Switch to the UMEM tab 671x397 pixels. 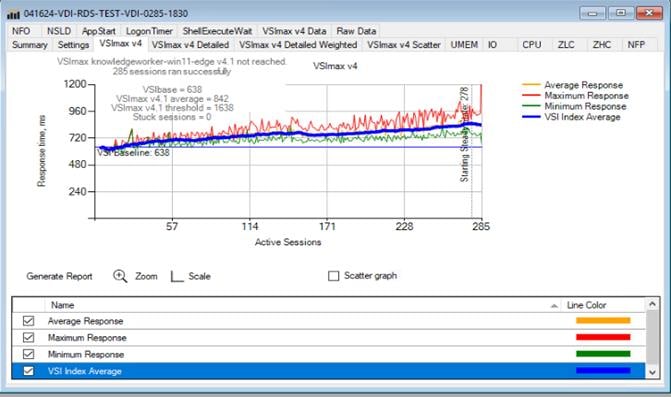point(464,45)
